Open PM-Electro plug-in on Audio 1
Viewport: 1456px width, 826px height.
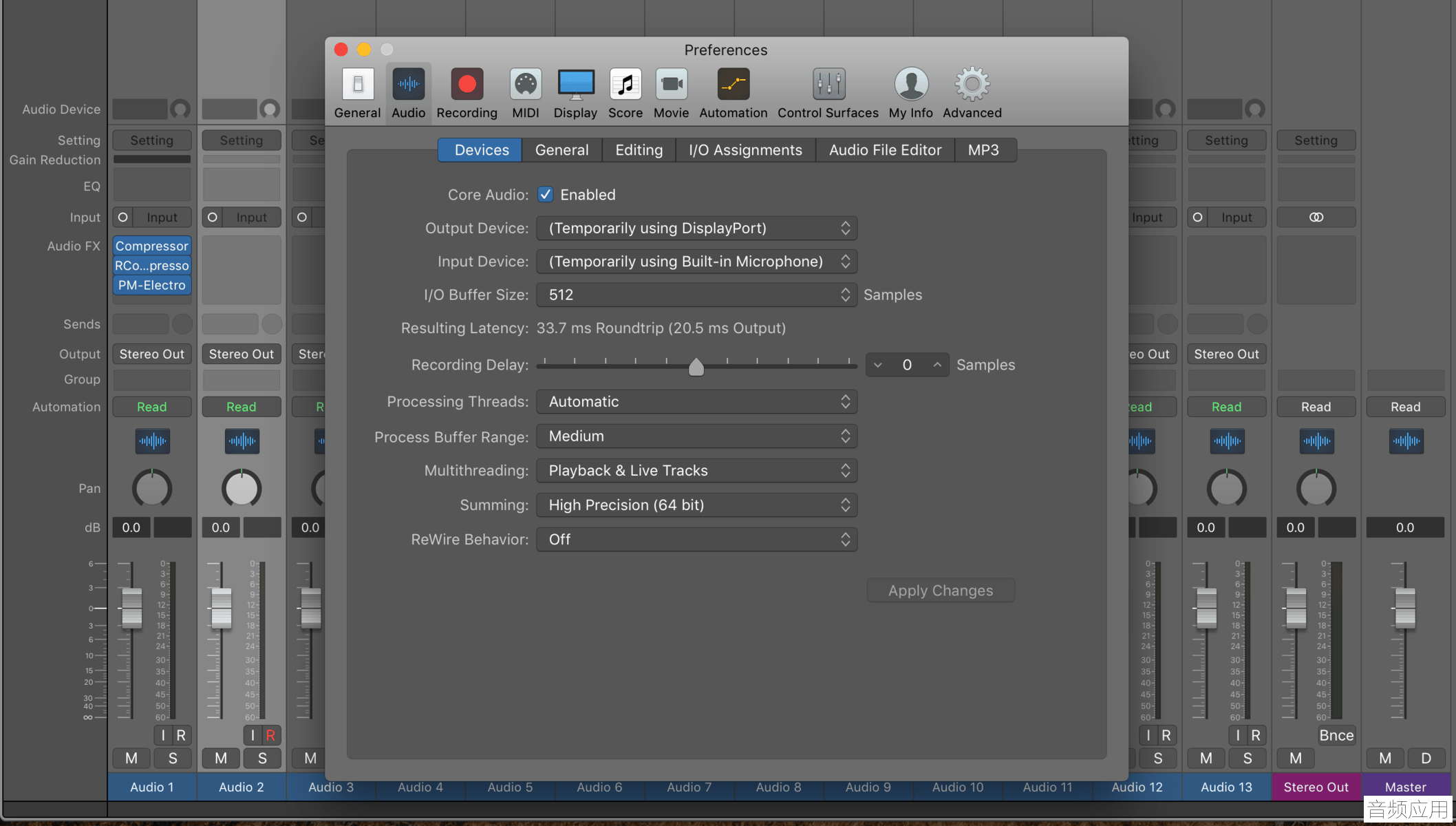(152, 285)
